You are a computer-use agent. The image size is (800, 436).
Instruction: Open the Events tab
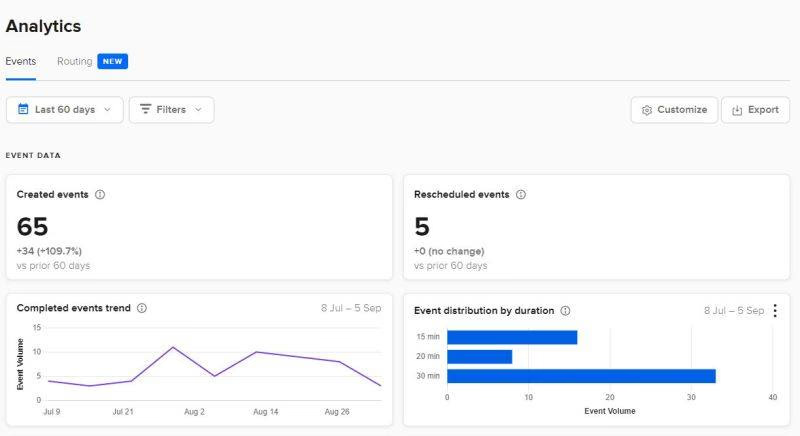click(21, 61)
